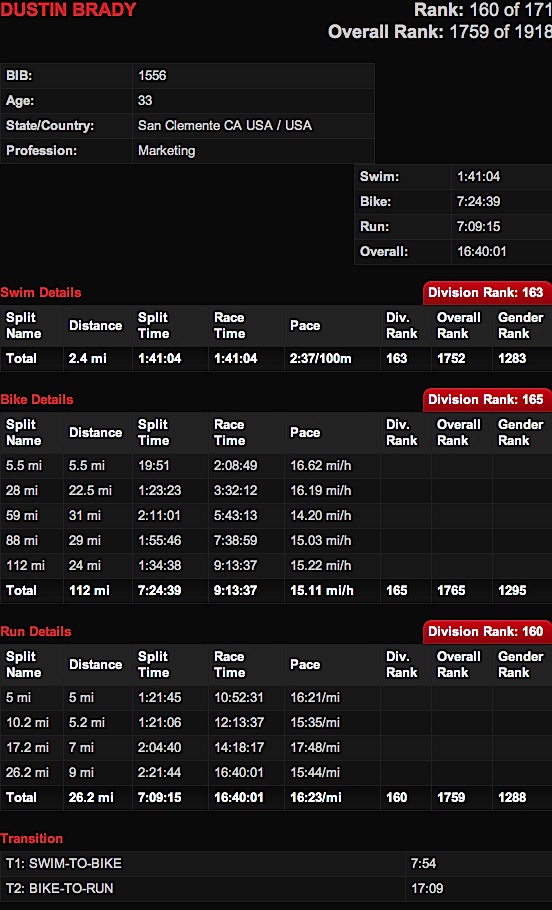Viewport: 552px width, 910px height.
Task: Click the red Division Rank: 163 badge
Action: (x=486, y=292)
